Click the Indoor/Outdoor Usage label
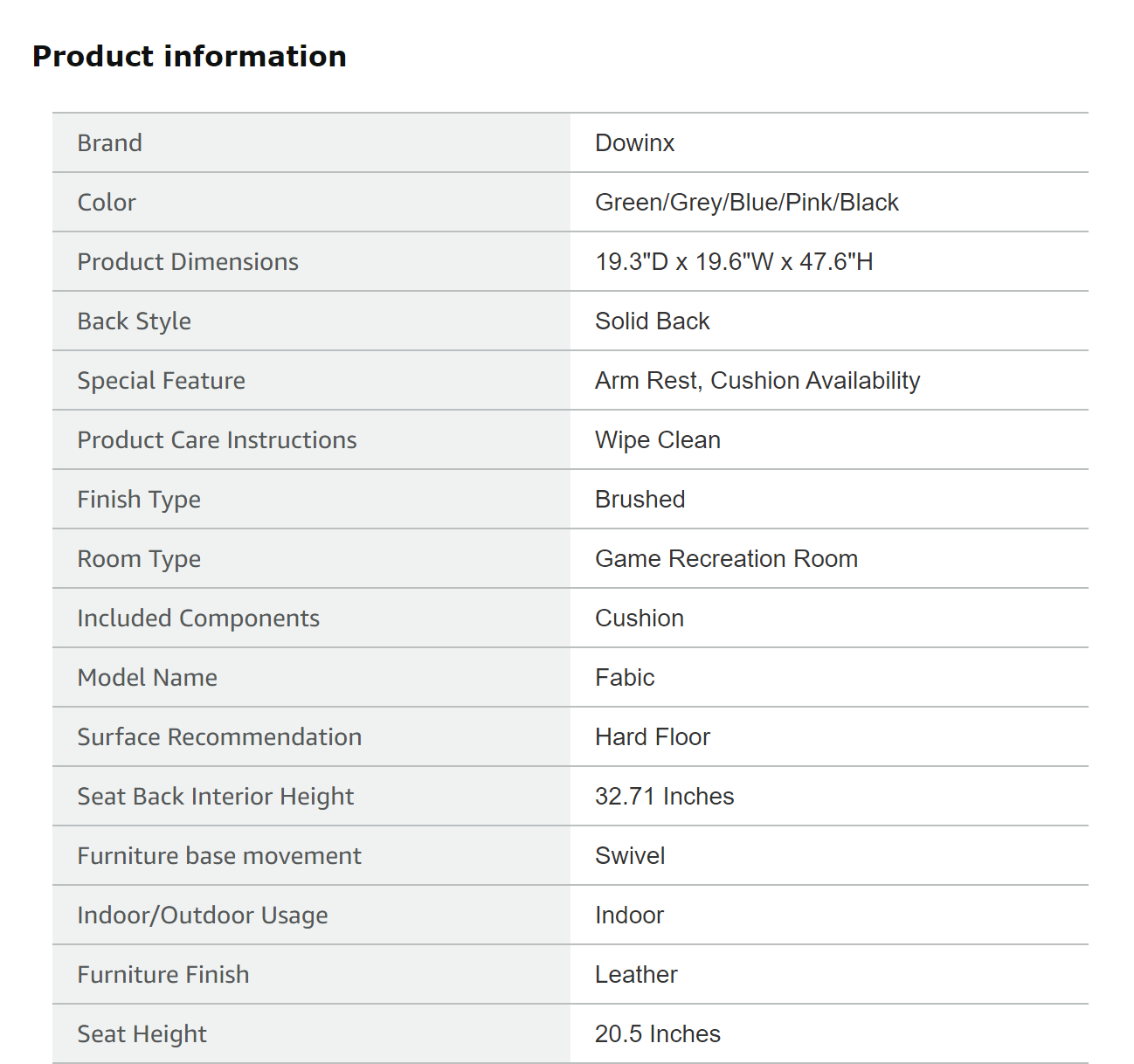The width and height of the screenshot is (1134, 1064). [x=203, y=915]
